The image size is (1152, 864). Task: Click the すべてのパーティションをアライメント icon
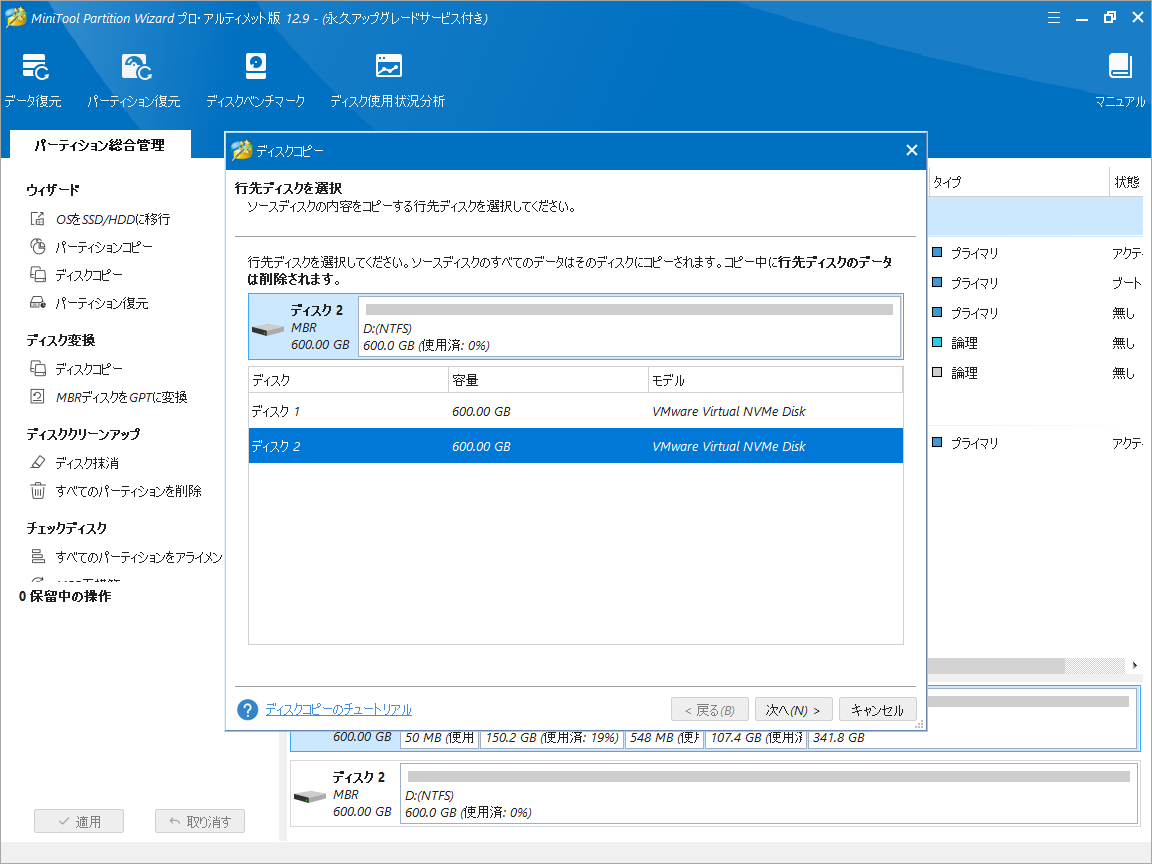point(37,557)
